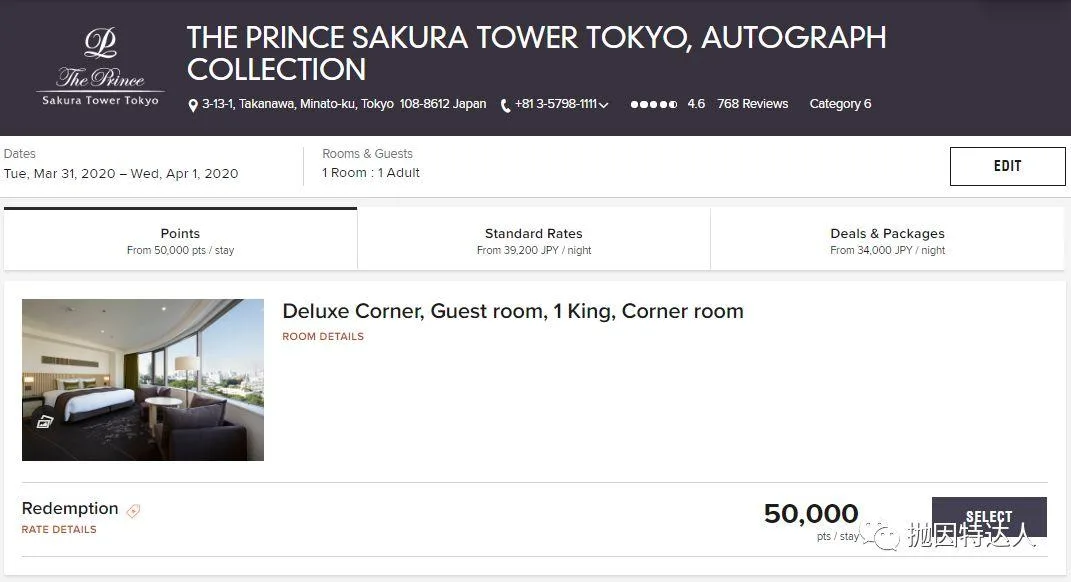Click the Deluxe Corner room thumbnail
The width and height of the screenshot is (1071, 582).
coord(143,380)
